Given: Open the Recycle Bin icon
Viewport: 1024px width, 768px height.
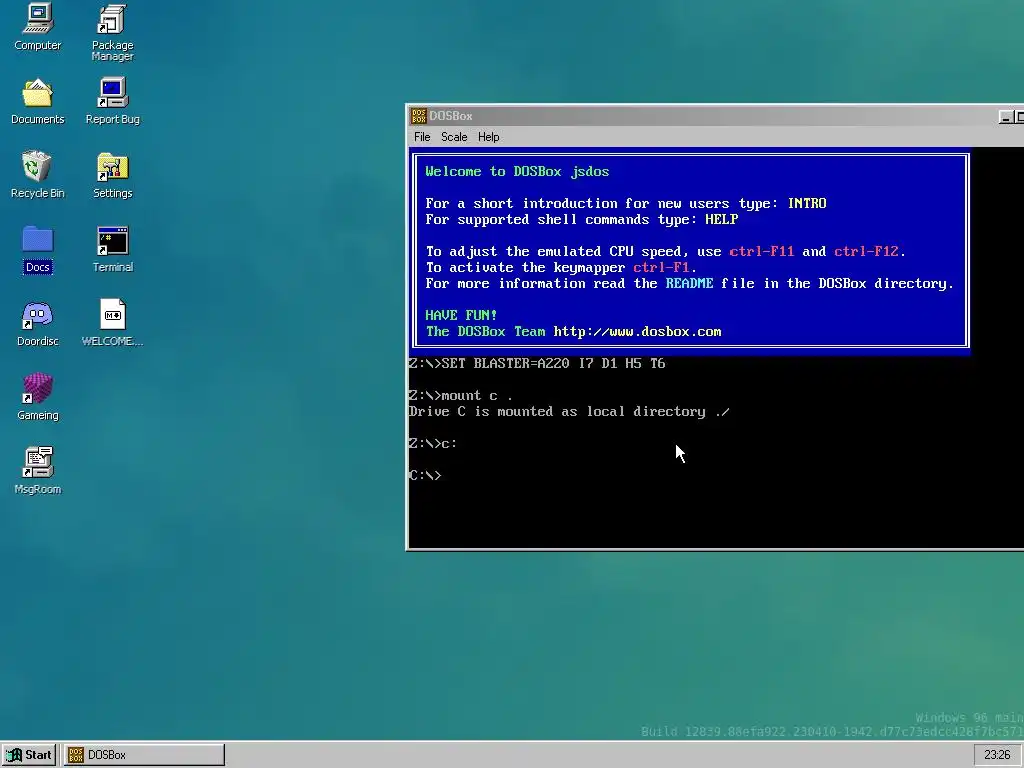Looking at the screenshot, I should [37, 175].
